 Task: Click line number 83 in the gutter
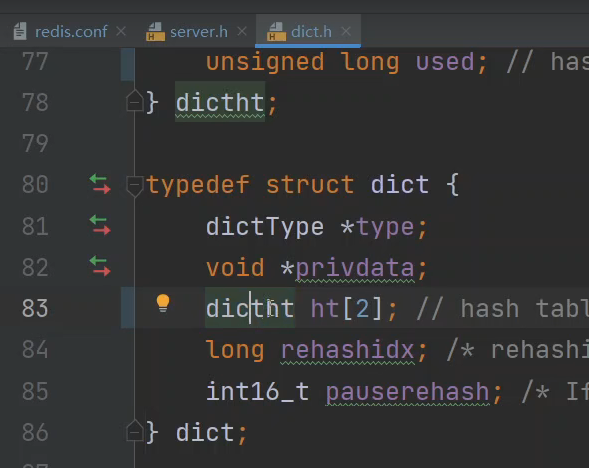[x=35, y=308]
